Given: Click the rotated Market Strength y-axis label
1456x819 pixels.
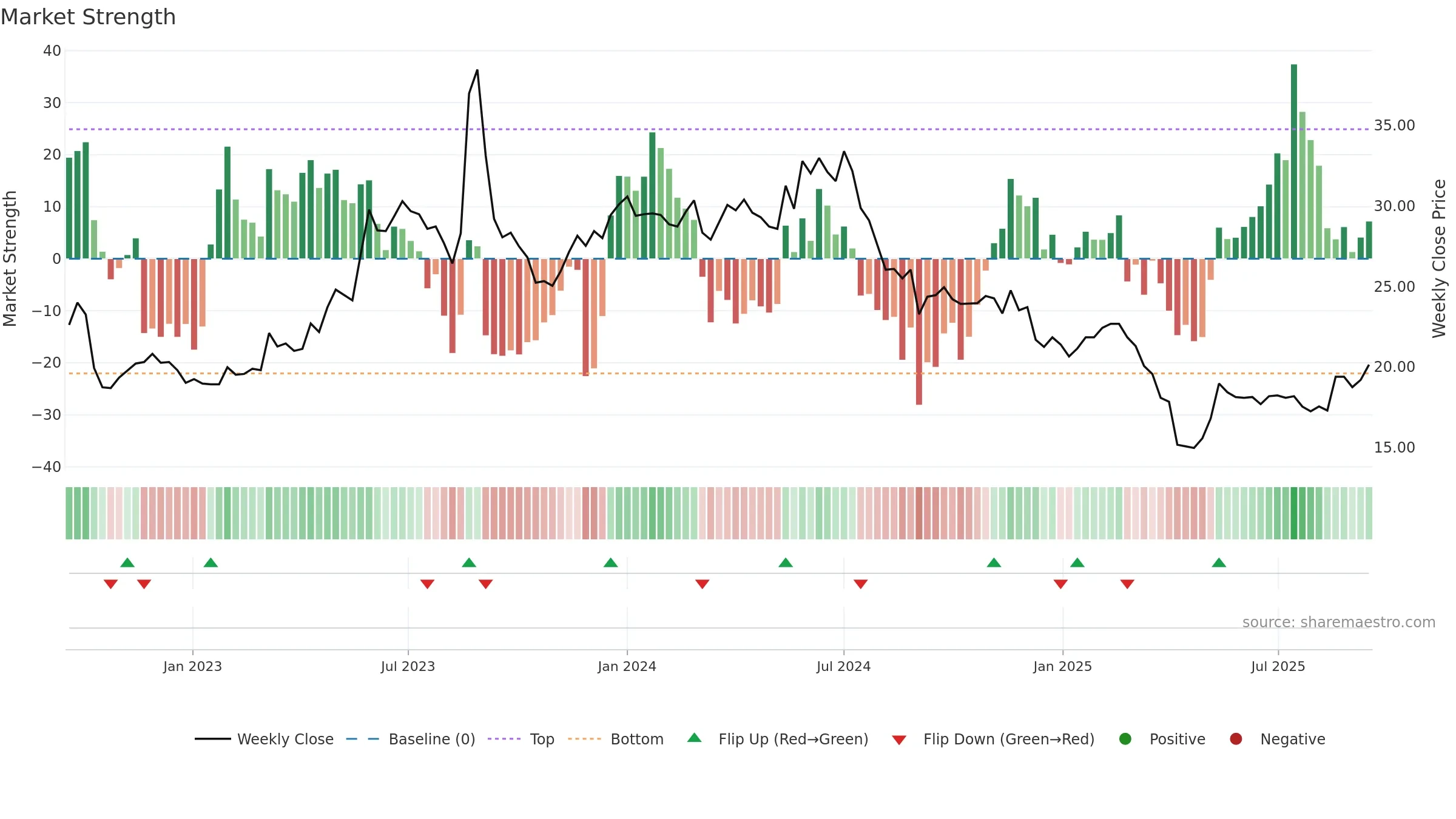Looking at the screenshot, I should pyautogui.click(x=10, y=258).
